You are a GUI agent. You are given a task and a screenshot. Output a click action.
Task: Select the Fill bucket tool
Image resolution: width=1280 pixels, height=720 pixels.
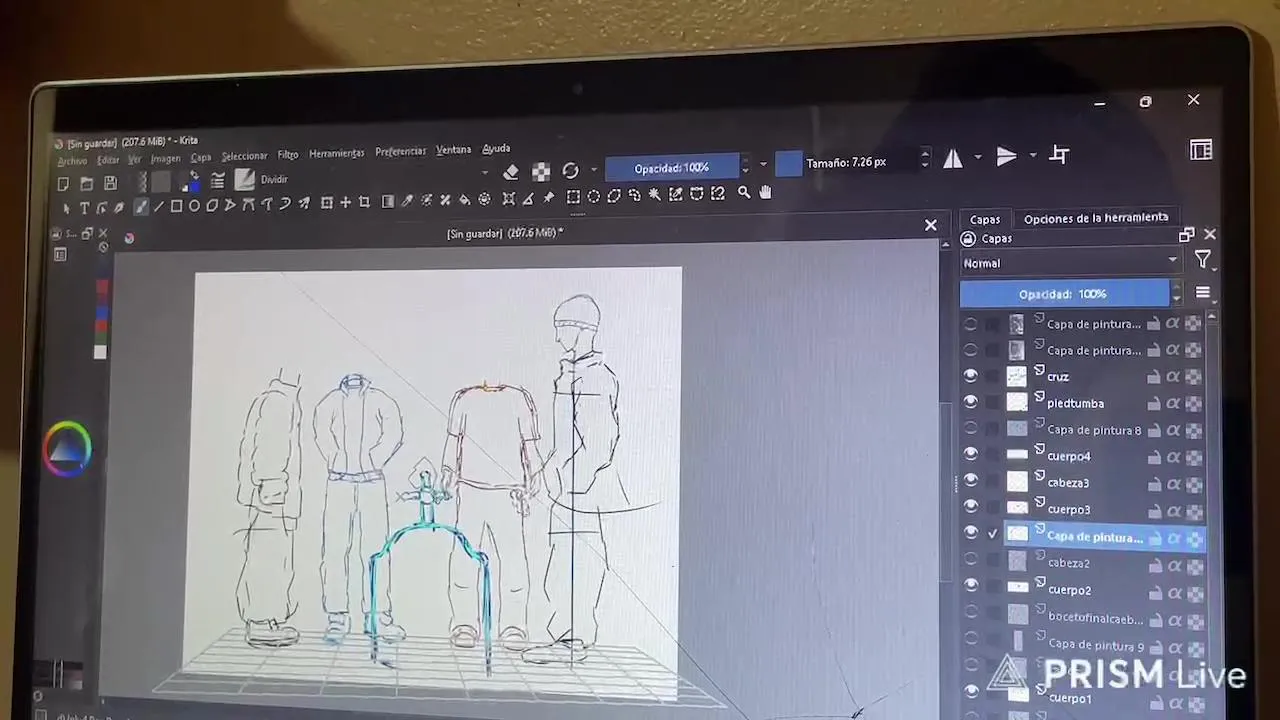click(465, 199)
